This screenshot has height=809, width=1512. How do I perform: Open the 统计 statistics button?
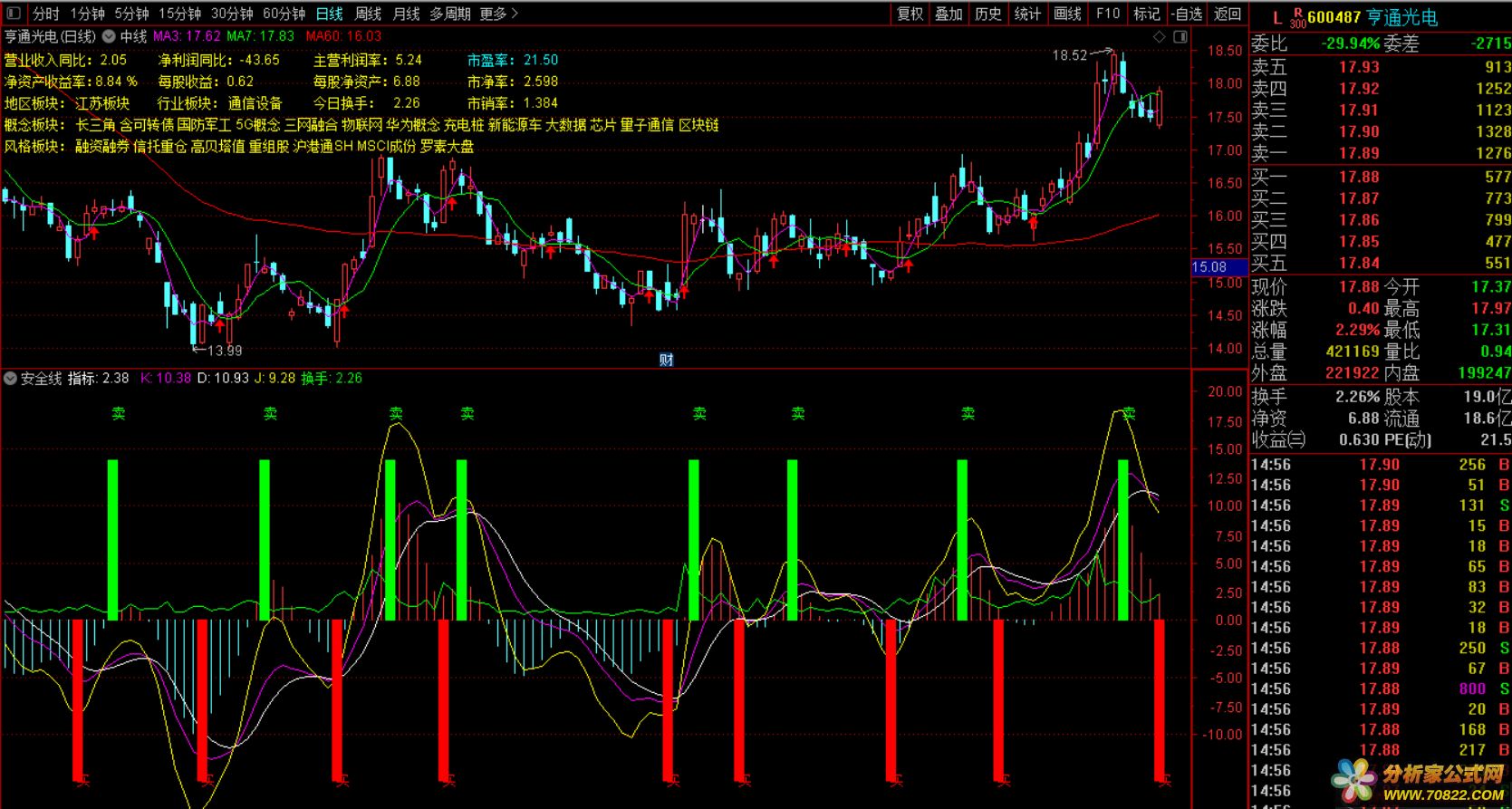pyautogui.click(x=1027, y=14)
